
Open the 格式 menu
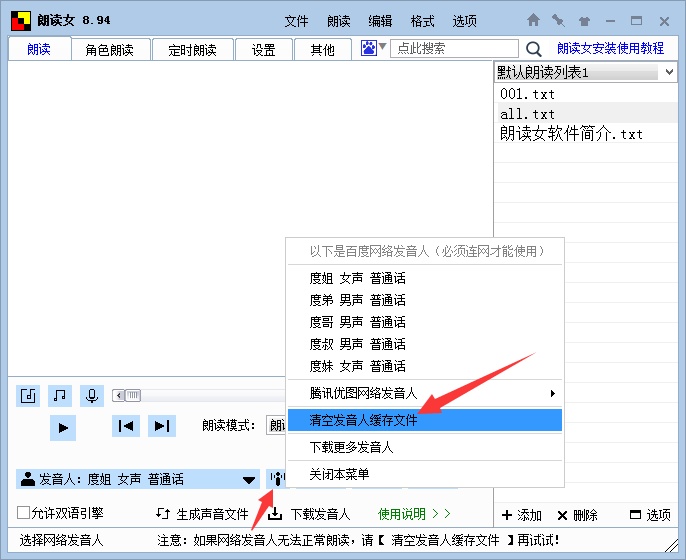tap(422, 21)
